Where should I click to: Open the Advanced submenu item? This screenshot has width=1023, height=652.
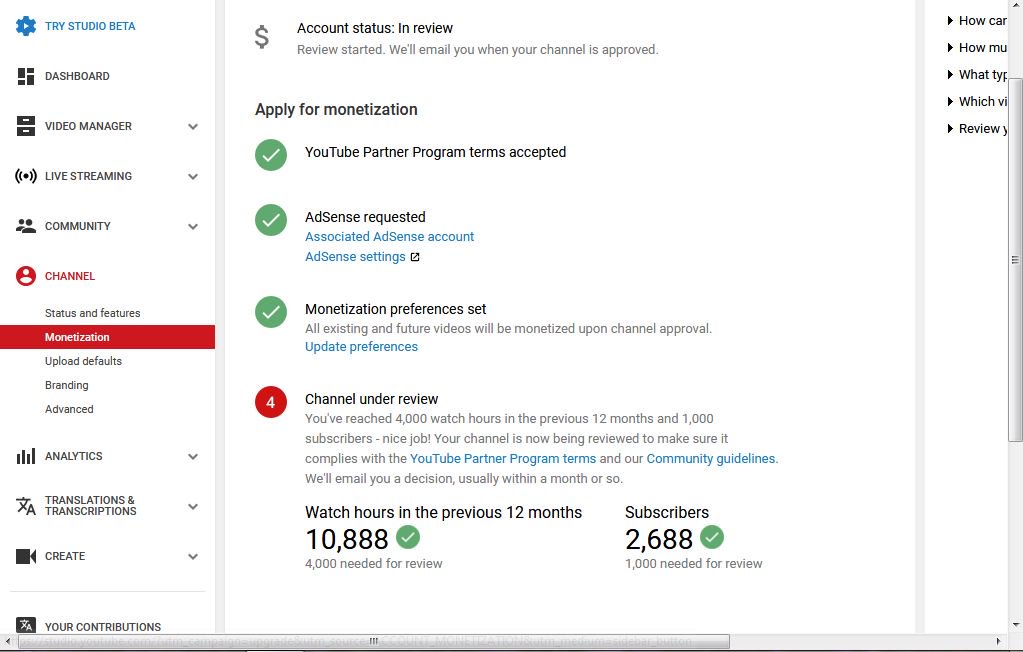click(x=69, y=409)
